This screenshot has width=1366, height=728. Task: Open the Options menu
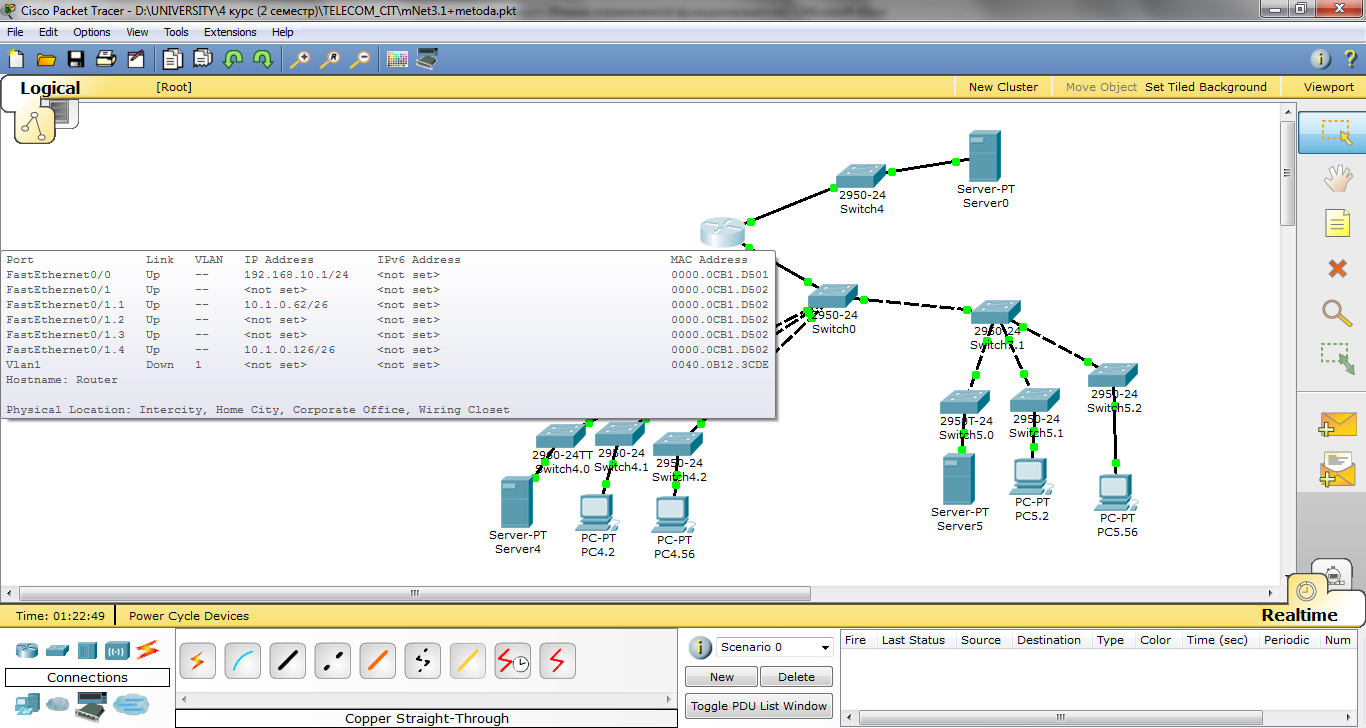click(x=92, y=32)
